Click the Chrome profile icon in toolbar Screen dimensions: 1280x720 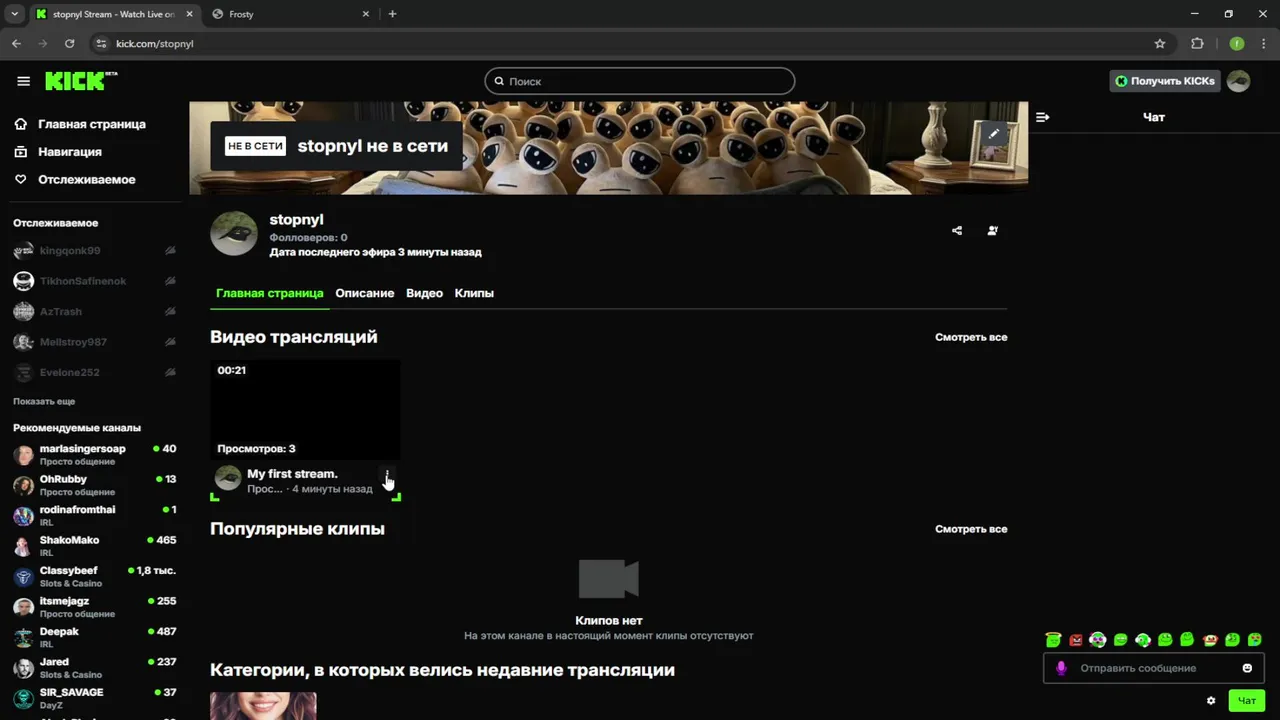click(1237, 43)
